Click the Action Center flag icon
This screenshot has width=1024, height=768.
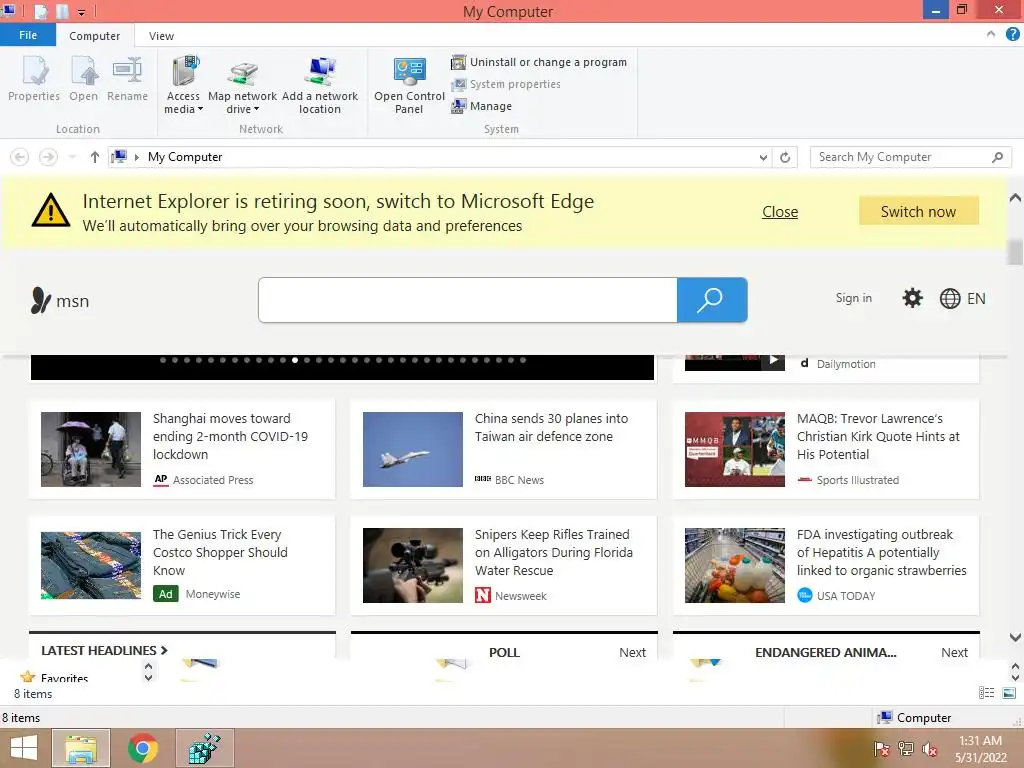point(882,749)
